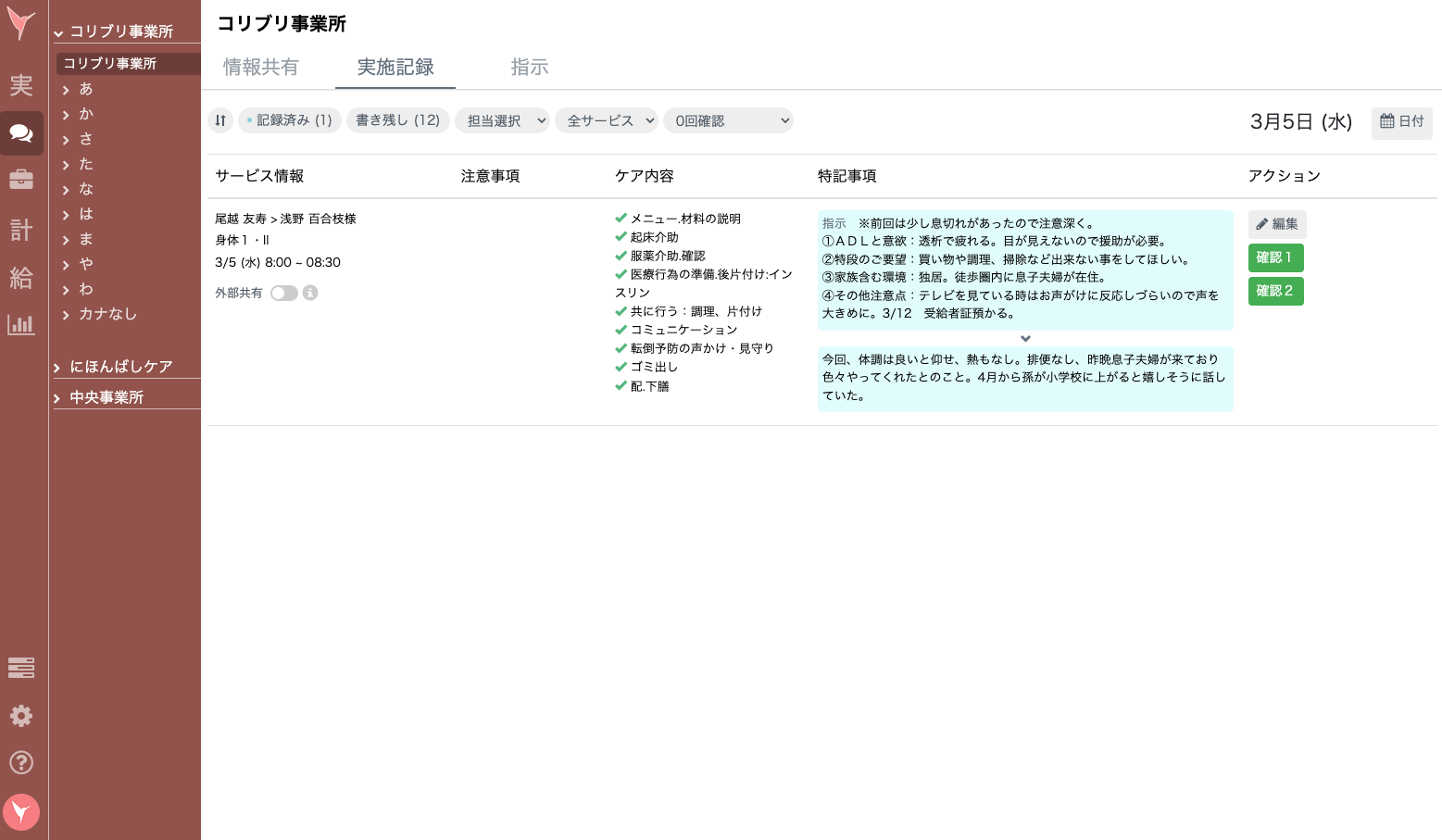Screen dimensions: 1442x840
Task: Open the 担当選択 staff selection dropdown
Action: (x=502, y=120)
